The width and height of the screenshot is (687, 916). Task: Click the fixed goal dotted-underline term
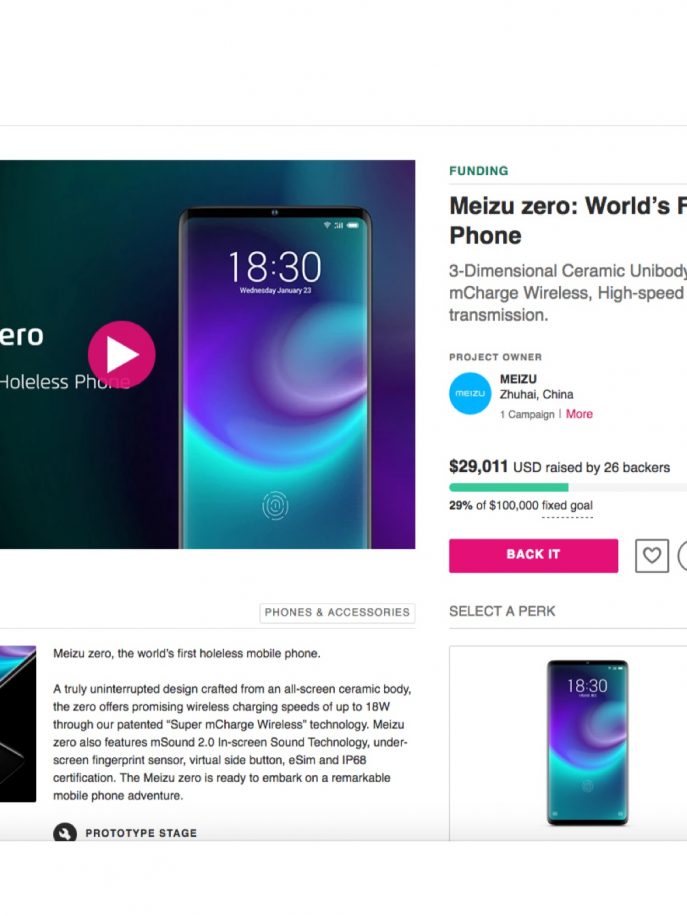[567, 506]
